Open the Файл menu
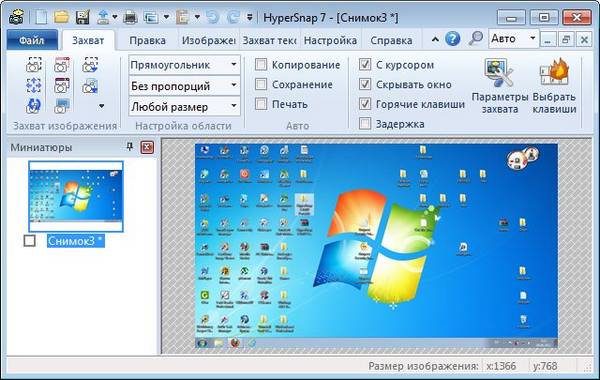This screenshot has width=600, height=380. click(x=32, y=40)
